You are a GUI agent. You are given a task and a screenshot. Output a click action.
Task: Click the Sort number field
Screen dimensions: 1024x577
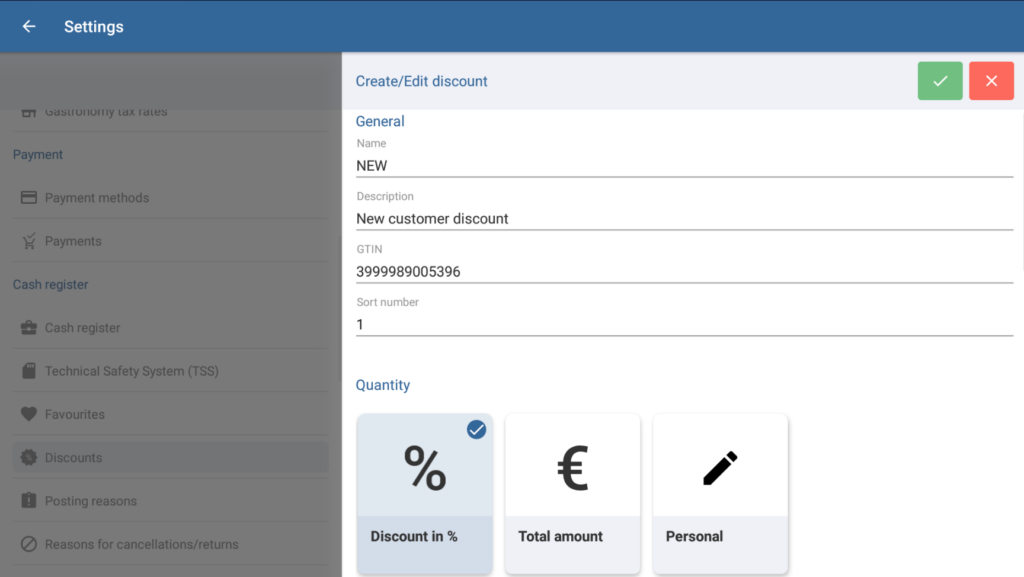point(684,325)
